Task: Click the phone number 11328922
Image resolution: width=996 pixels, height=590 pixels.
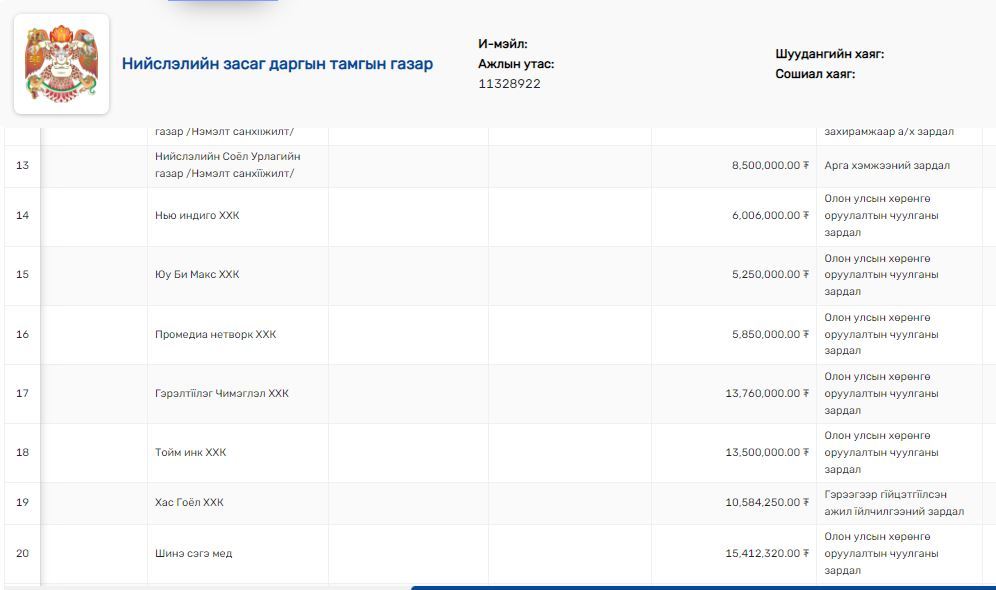Action: point(509,84)
